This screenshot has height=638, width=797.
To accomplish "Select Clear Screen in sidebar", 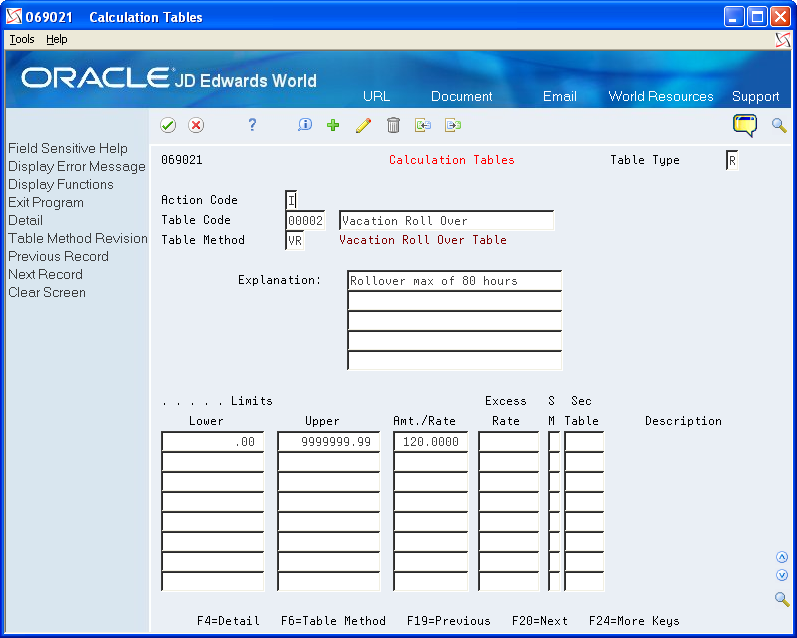I will 47,292.
